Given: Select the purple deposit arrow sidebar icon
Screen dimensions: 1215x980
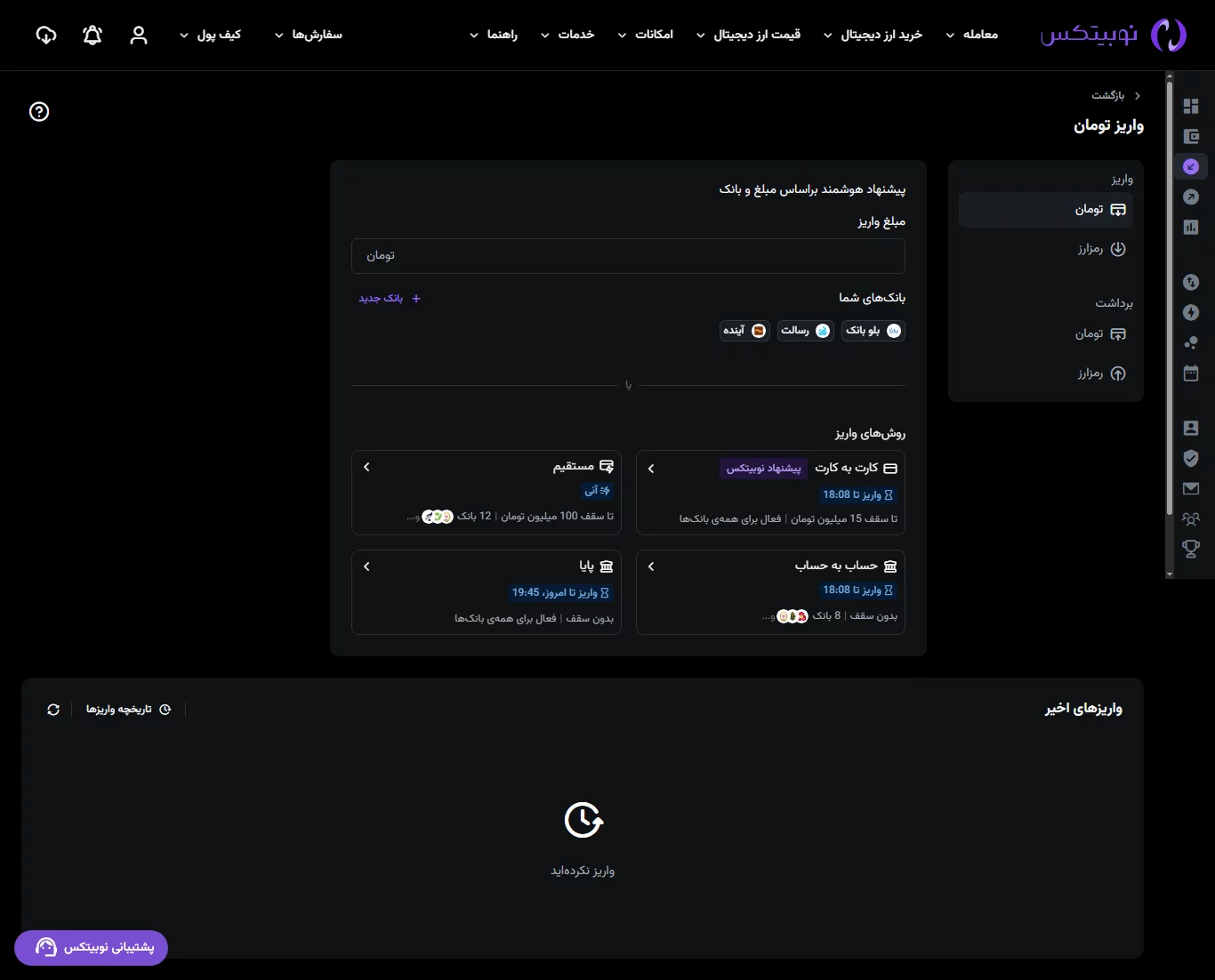Looking at the screenshot, I should pyautogui.click(x=1191, y=167).
